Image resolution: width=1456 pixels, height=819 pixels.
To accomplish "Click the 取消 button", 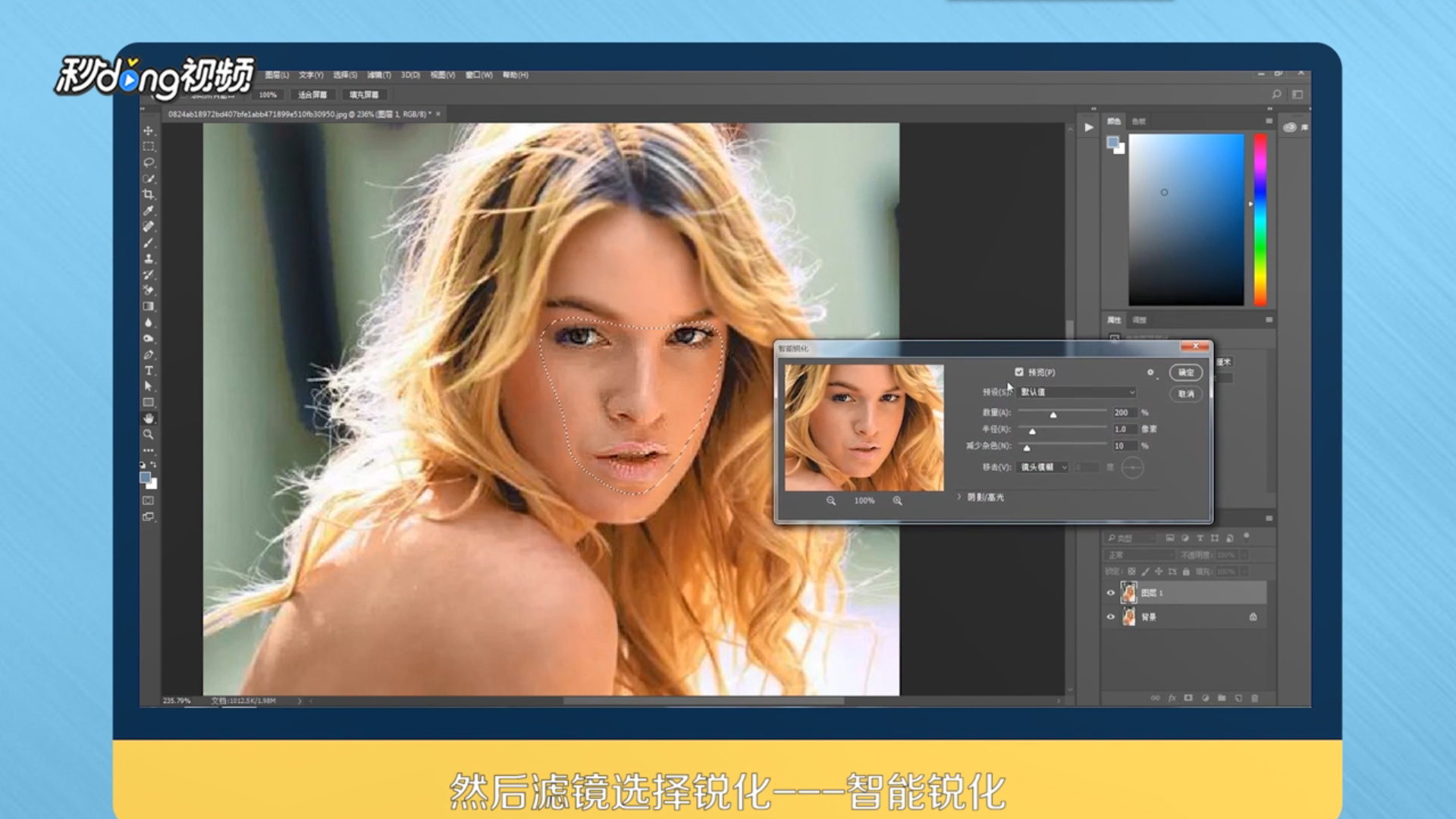I will point(1185,394).
